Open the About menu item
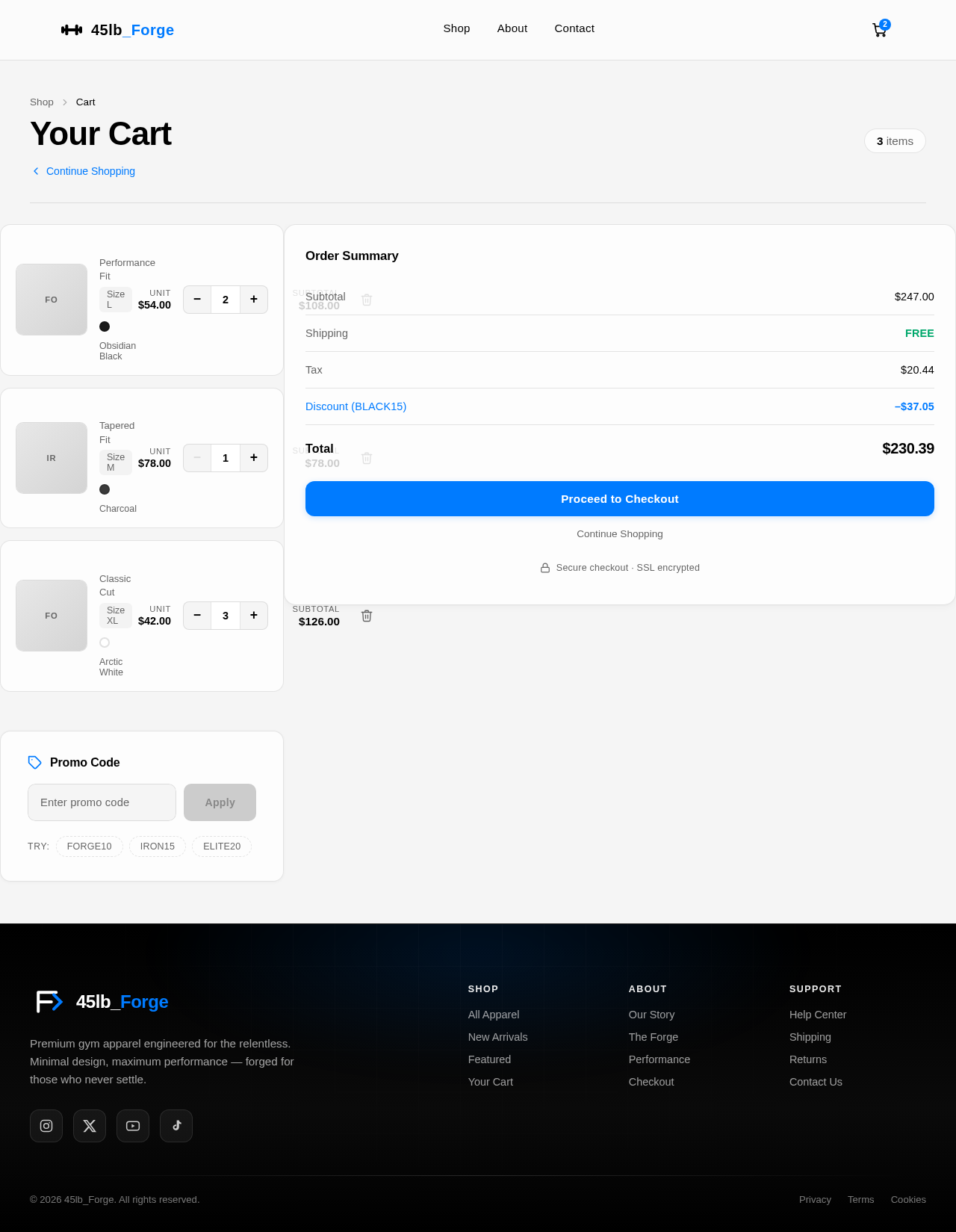956x1232 pixels. click(512, 28)
